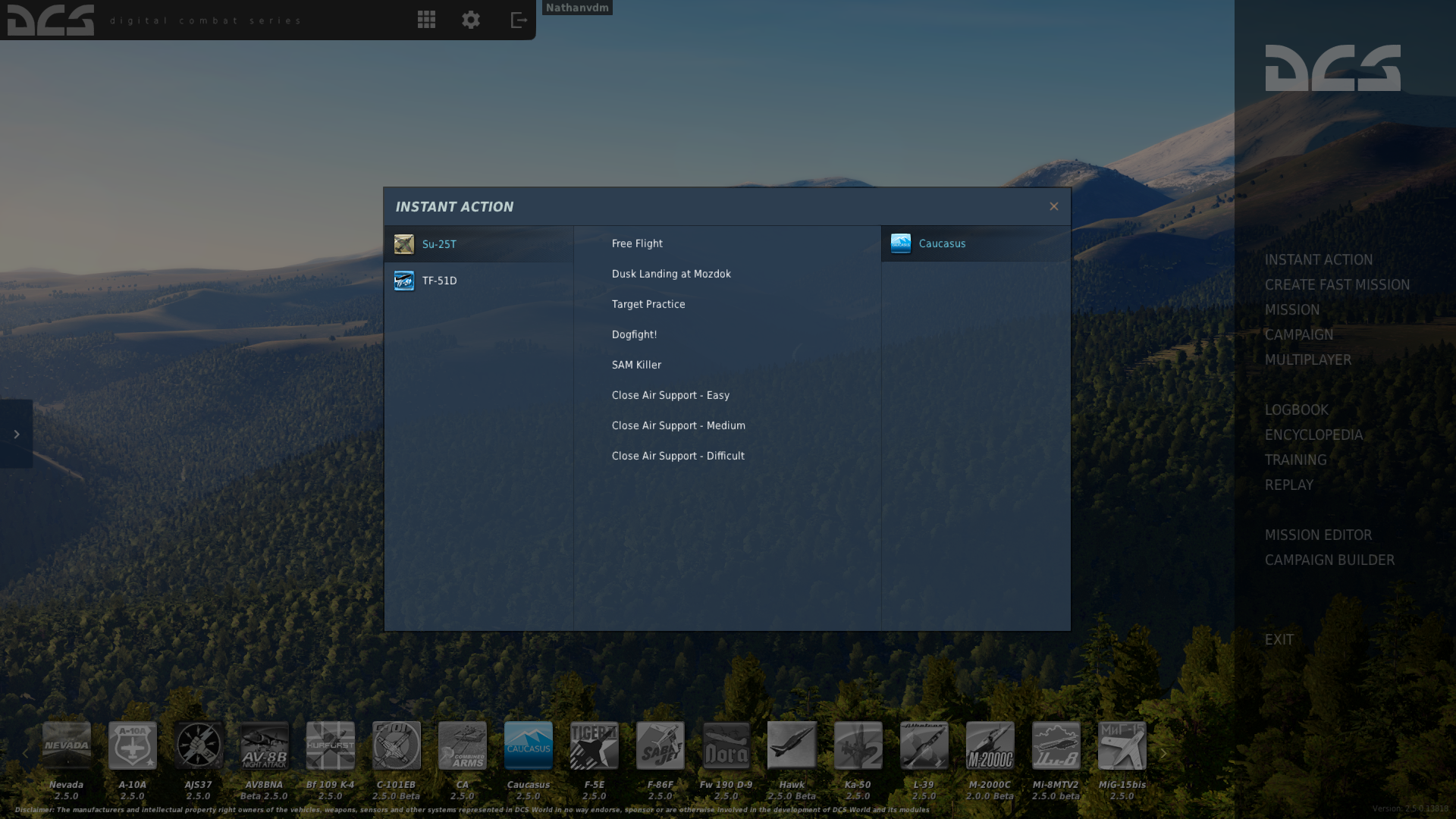Select the AV8BNA module icon

click(x=265, y=745)
